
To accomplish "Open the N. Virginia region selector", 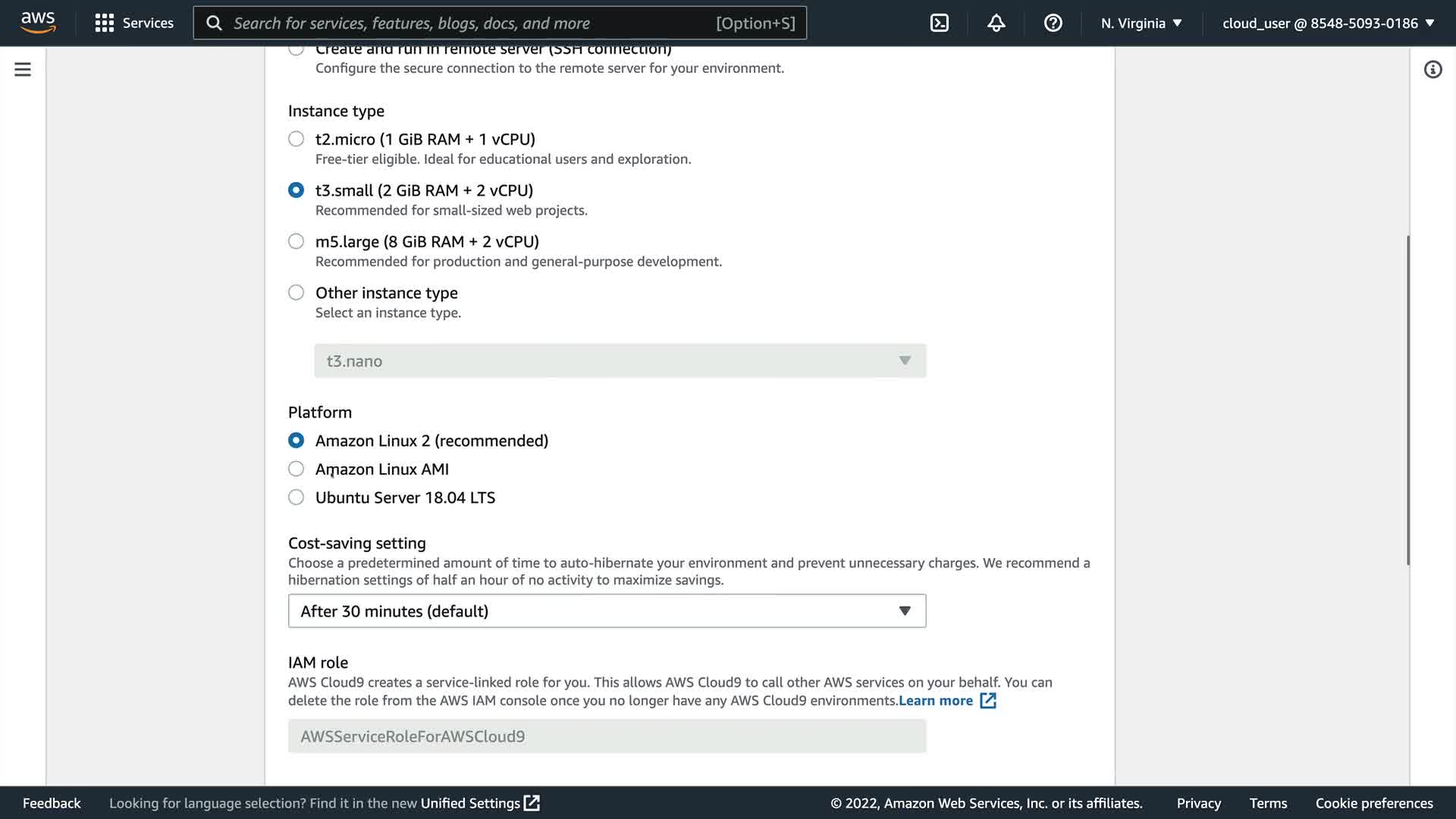I will [x=1141, y=23].
